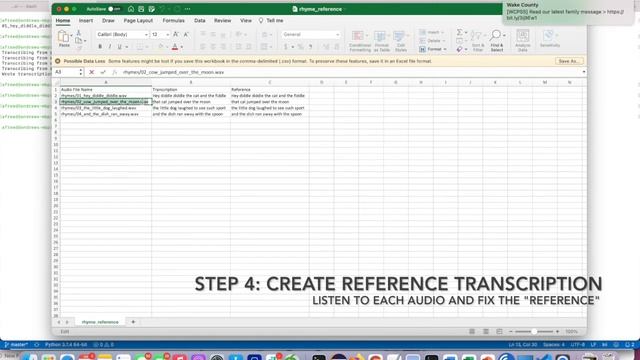Viewport: 640px width, 360px height.
Task: Click the Copy icon in ribbon
Action: (79, 40)
